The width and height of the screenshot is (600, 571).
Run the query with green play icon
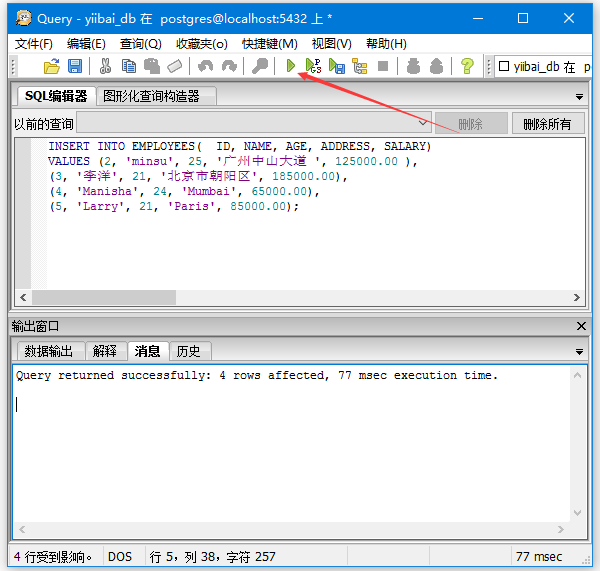tap(290, 66)
